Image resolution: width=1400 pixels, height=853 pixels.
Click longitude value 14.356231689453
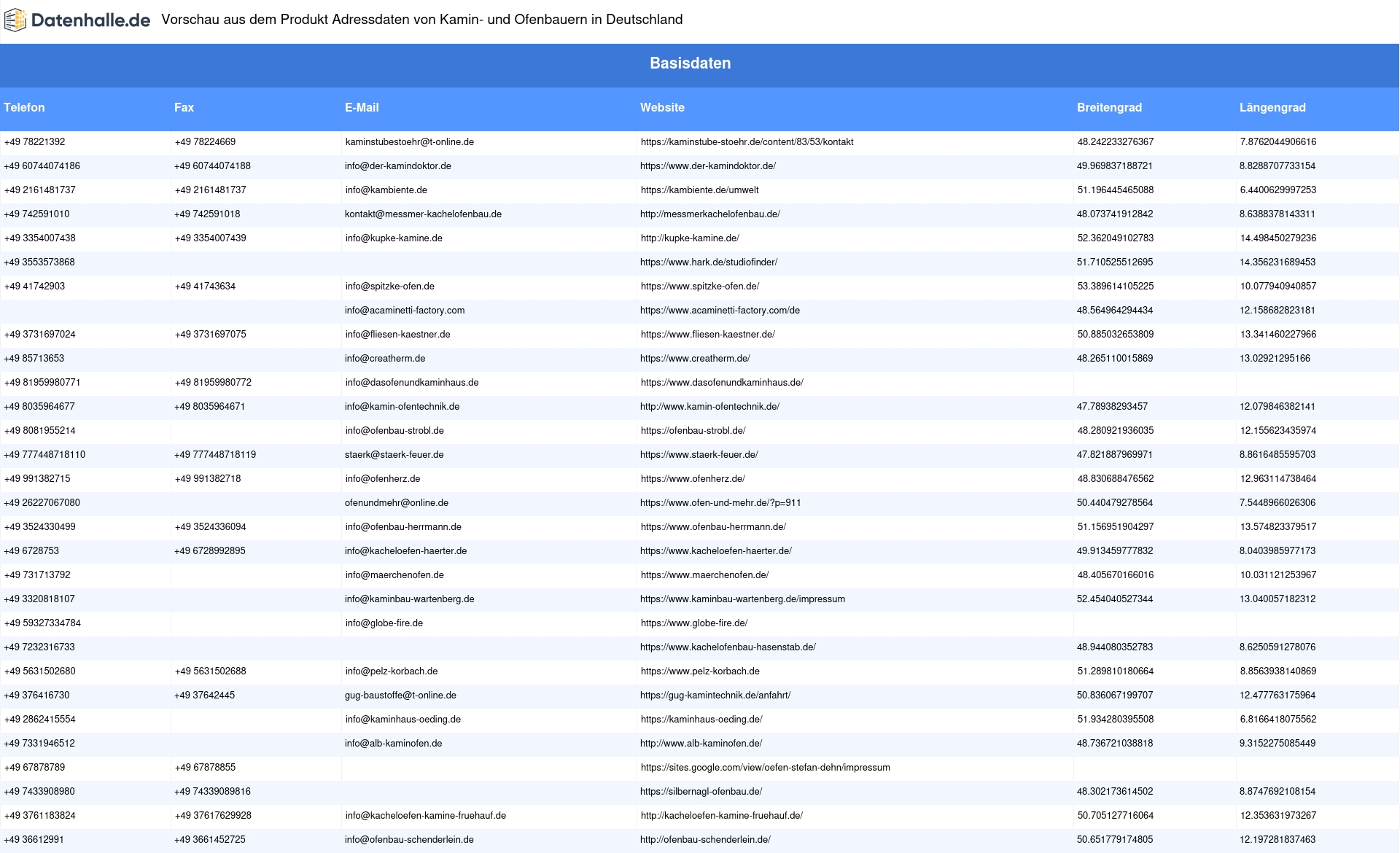(x=1277, y=262)
